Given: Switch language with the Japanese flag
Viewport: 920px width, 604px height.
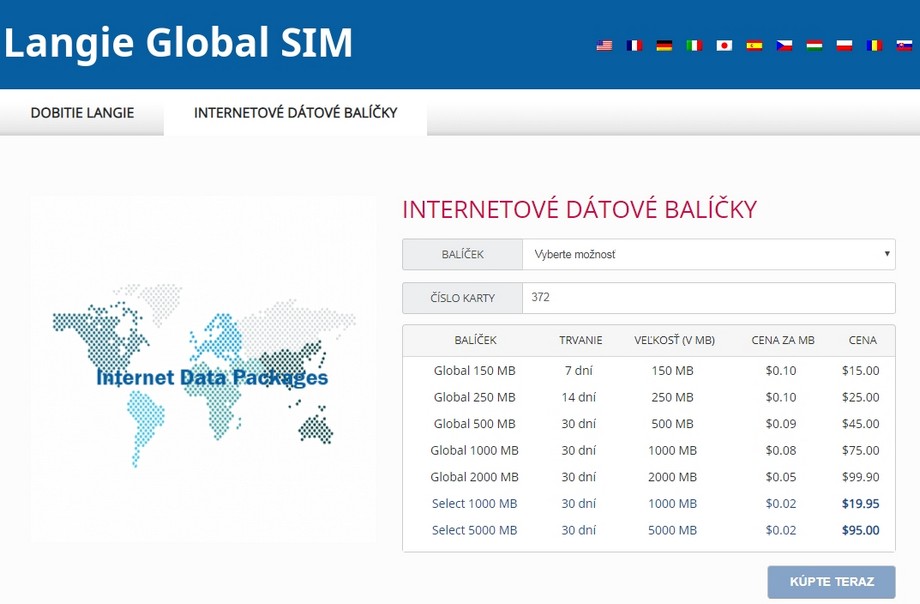Looking at the screenshot, I should [x=724, y=45].
